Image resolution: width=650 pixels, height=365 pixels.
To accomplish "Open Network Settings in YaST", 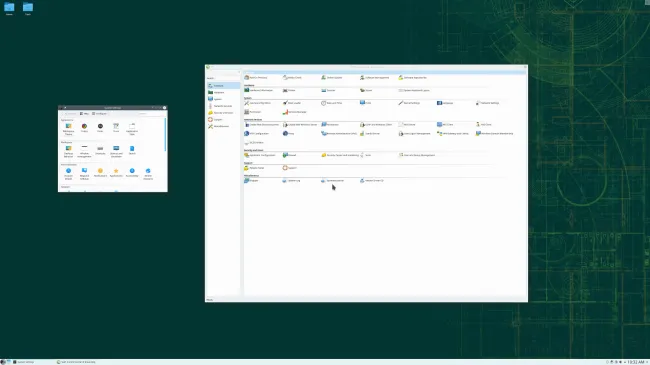I will 487,103.
